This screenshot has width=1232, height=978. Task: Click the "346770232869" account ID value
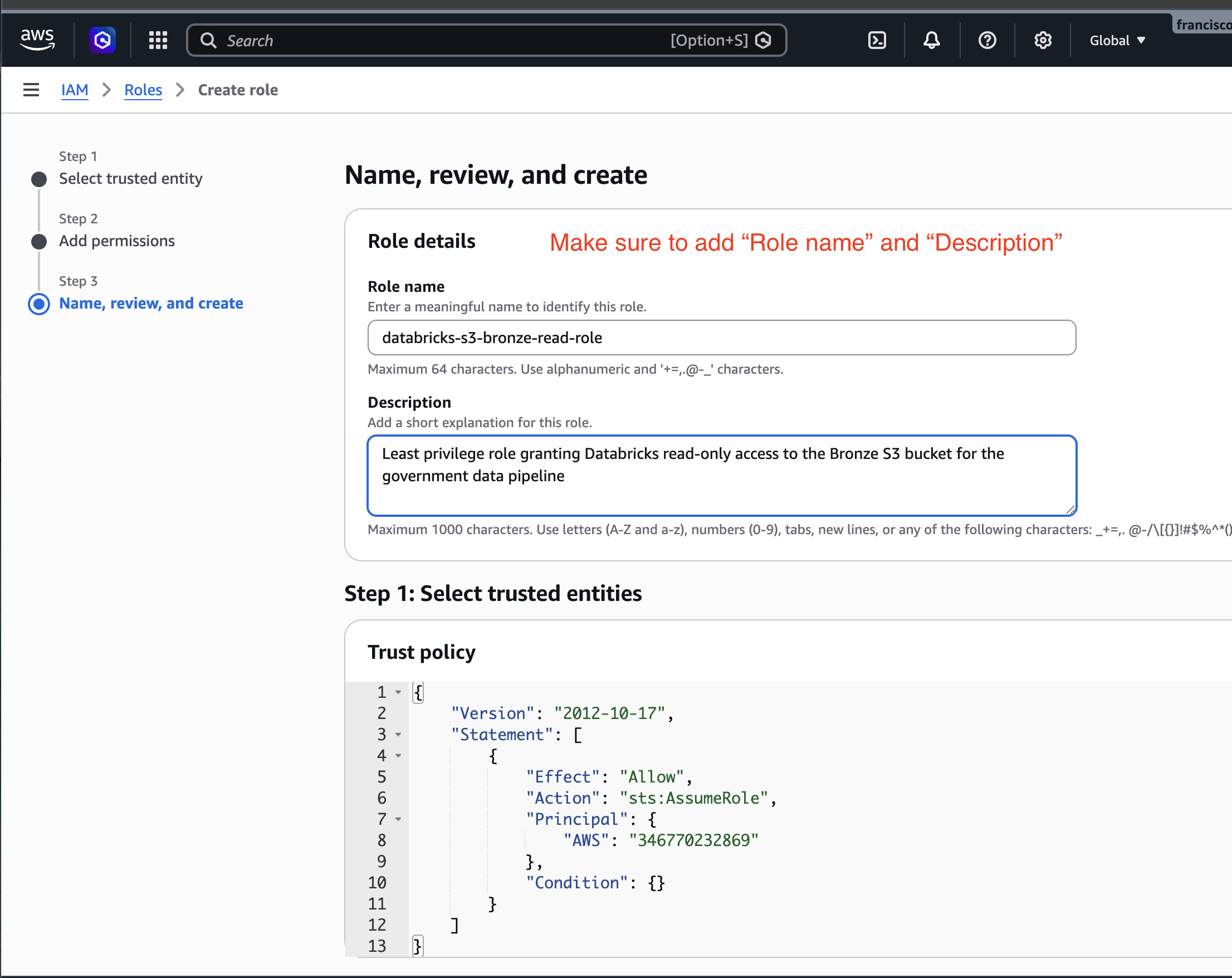click(694, 840)
